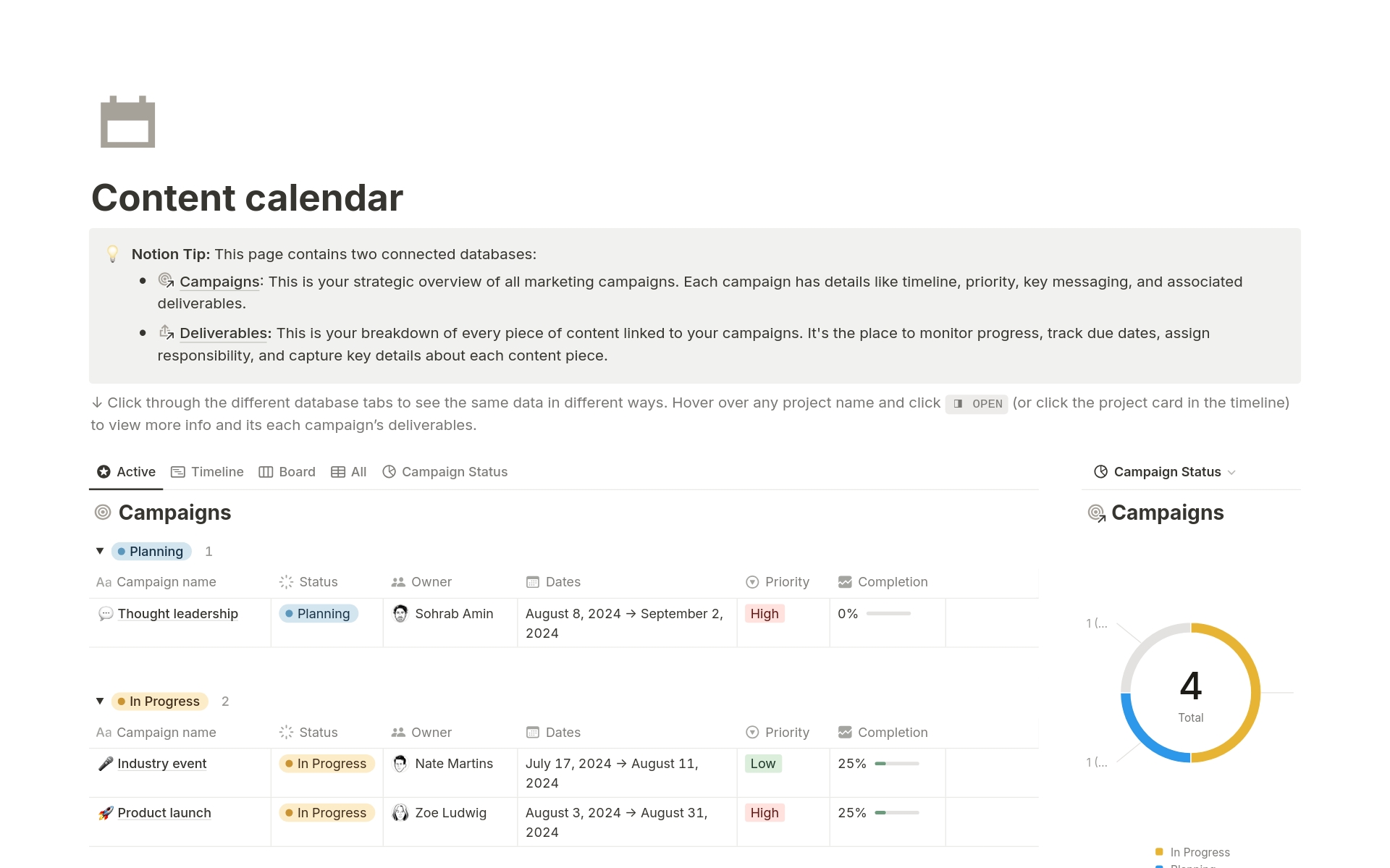Switch to the Board tab
Screen dimensions: 1390x868
(x=296, y=471)
